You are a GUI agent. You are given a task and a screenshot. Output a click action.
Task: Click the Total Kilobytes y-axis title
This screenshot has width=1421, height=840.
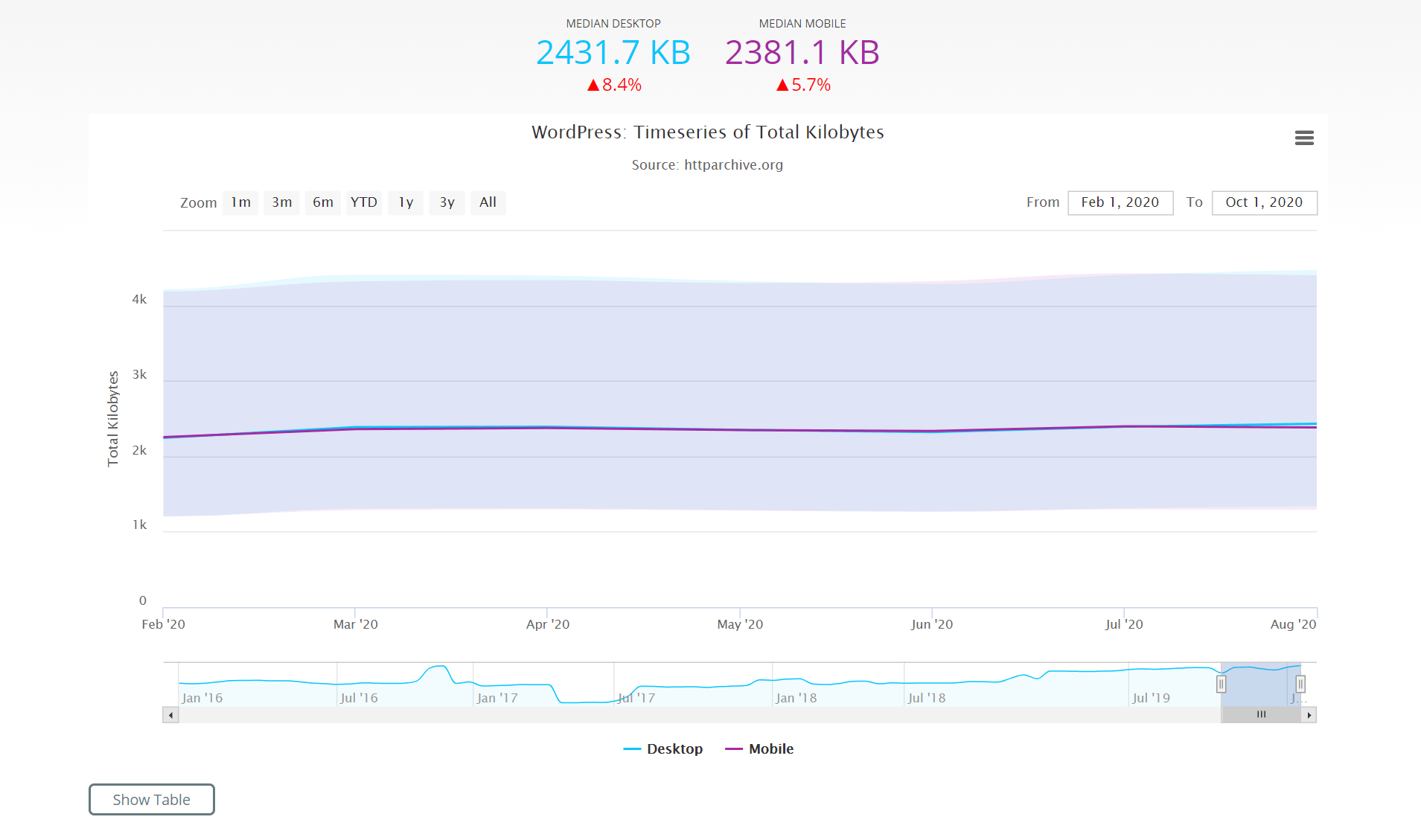113,419
